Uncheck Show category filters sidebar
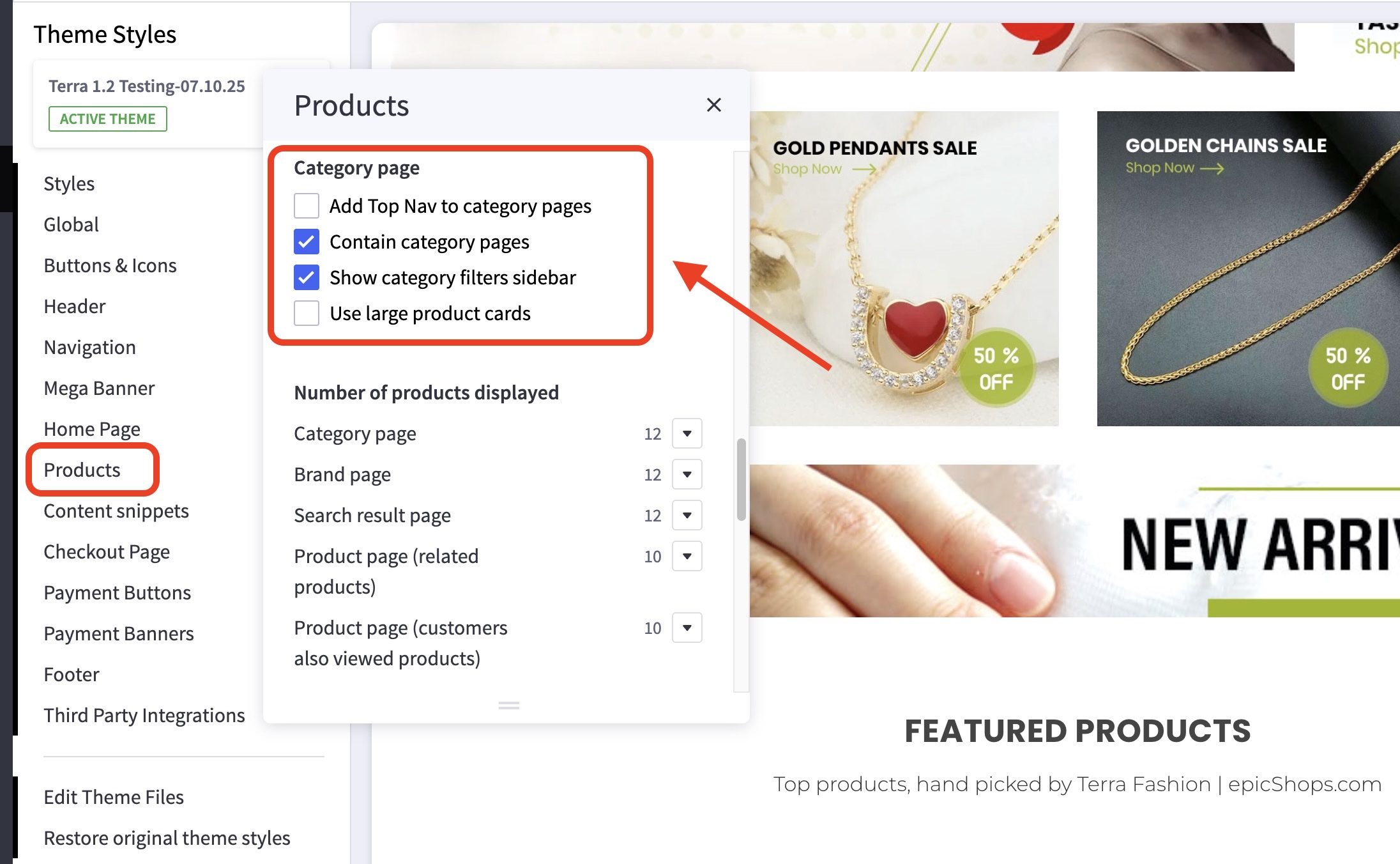1400x864 pixels. point(307,277)
